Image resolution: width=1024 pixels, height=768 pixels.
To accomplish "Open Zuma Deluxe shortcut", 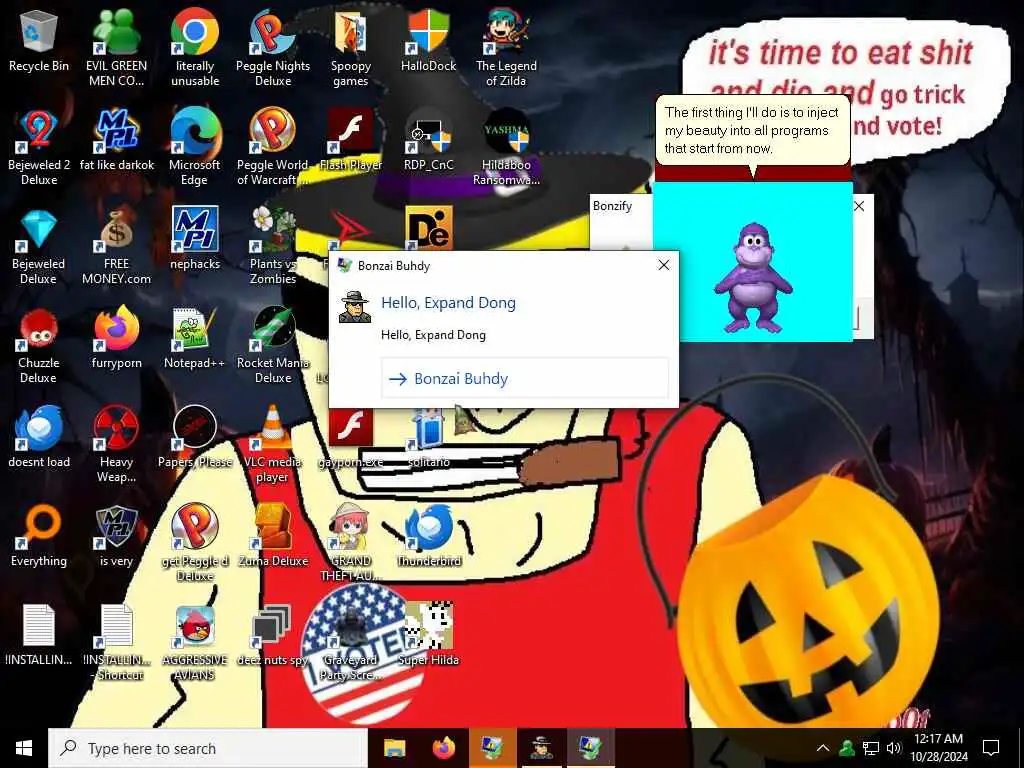I will (x=273, y=537).
